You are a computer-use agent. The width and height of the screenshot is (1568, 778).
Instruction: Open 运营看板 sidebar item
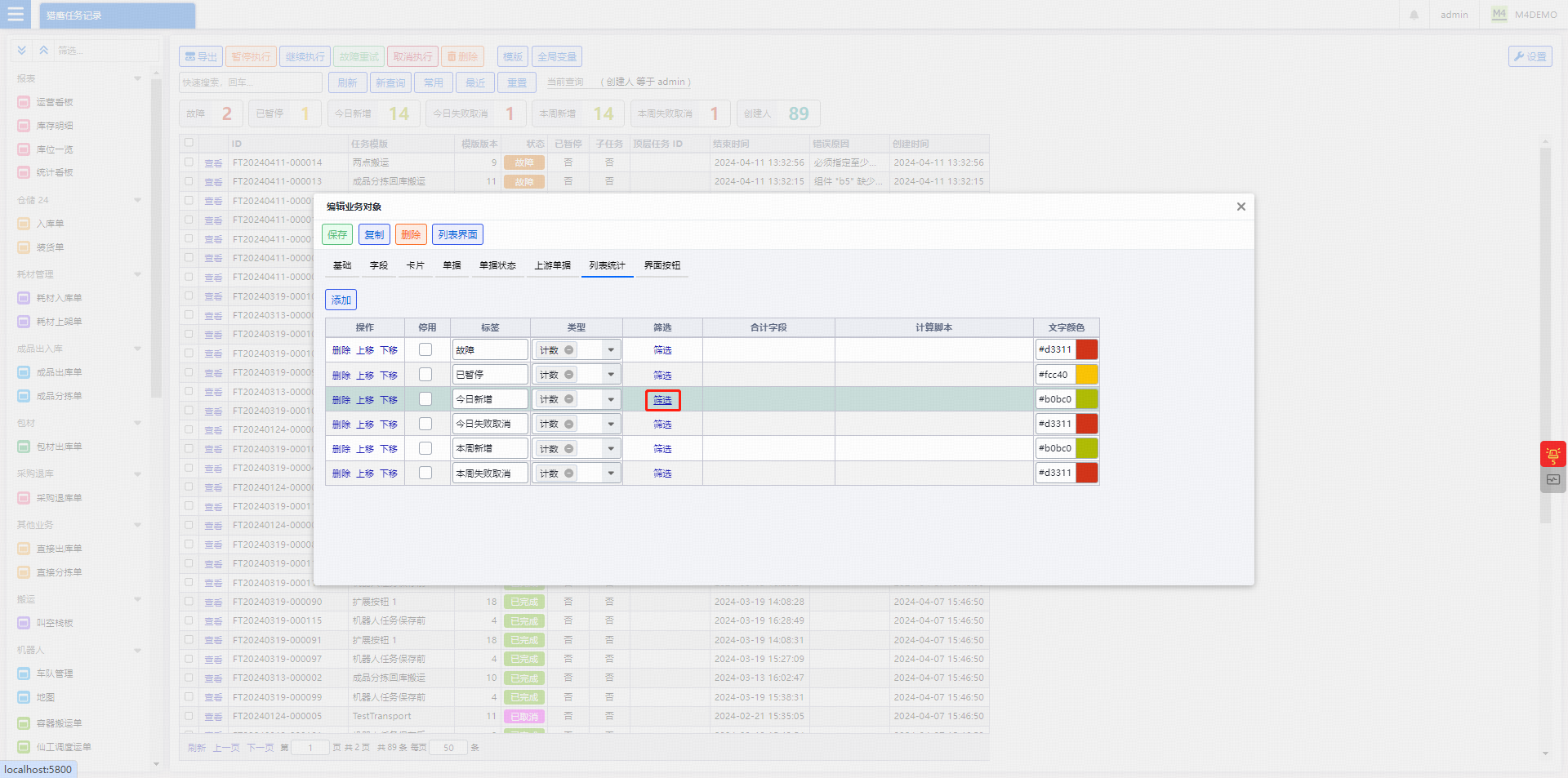tap(55, 102)
